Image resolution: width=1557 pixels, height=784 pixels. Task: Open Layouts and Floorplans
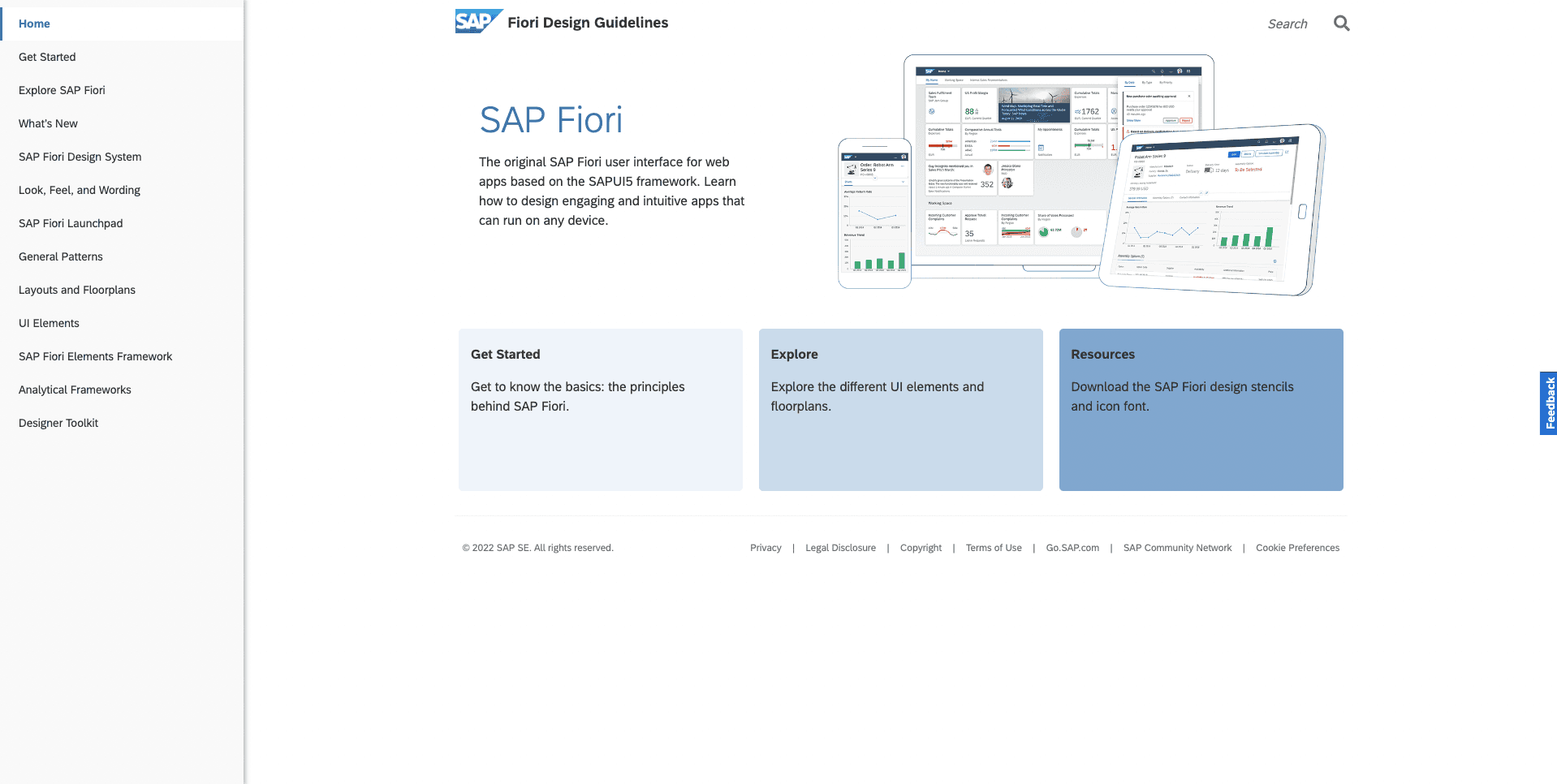click(x=122, y=290)
